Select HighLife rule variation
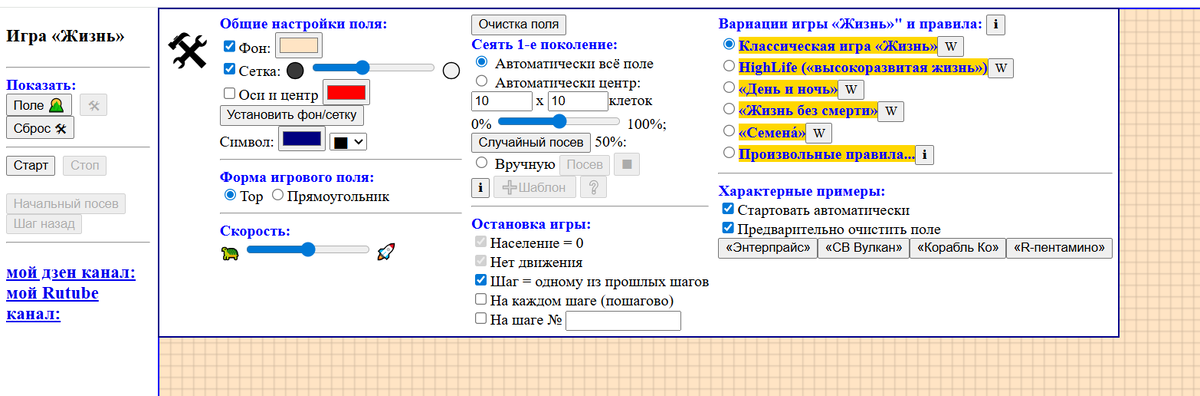Image resolution: width=1200 pixels, height=396 pixels. (x=728, y=67)
